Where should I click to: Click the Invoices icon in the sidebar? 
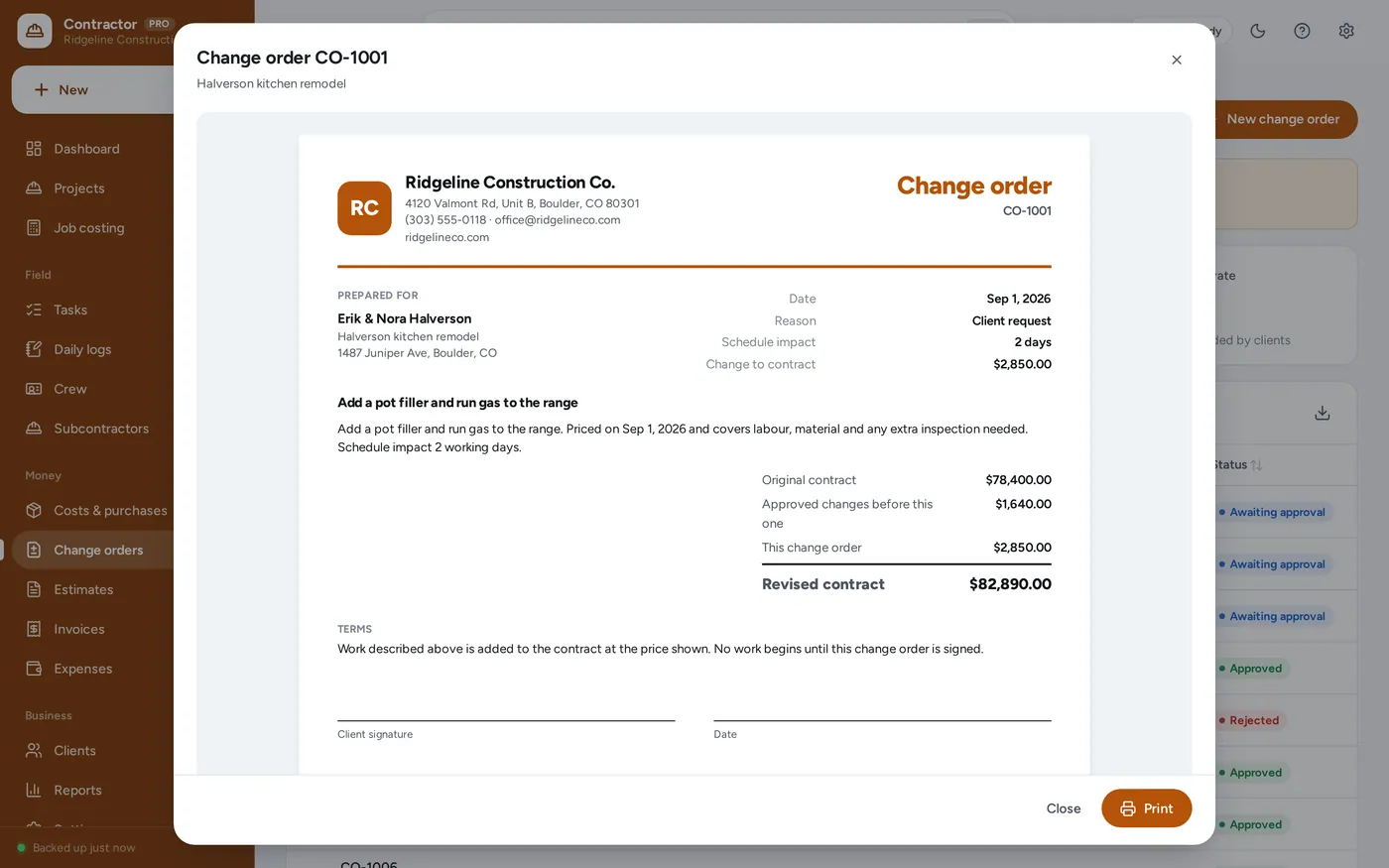34,629
